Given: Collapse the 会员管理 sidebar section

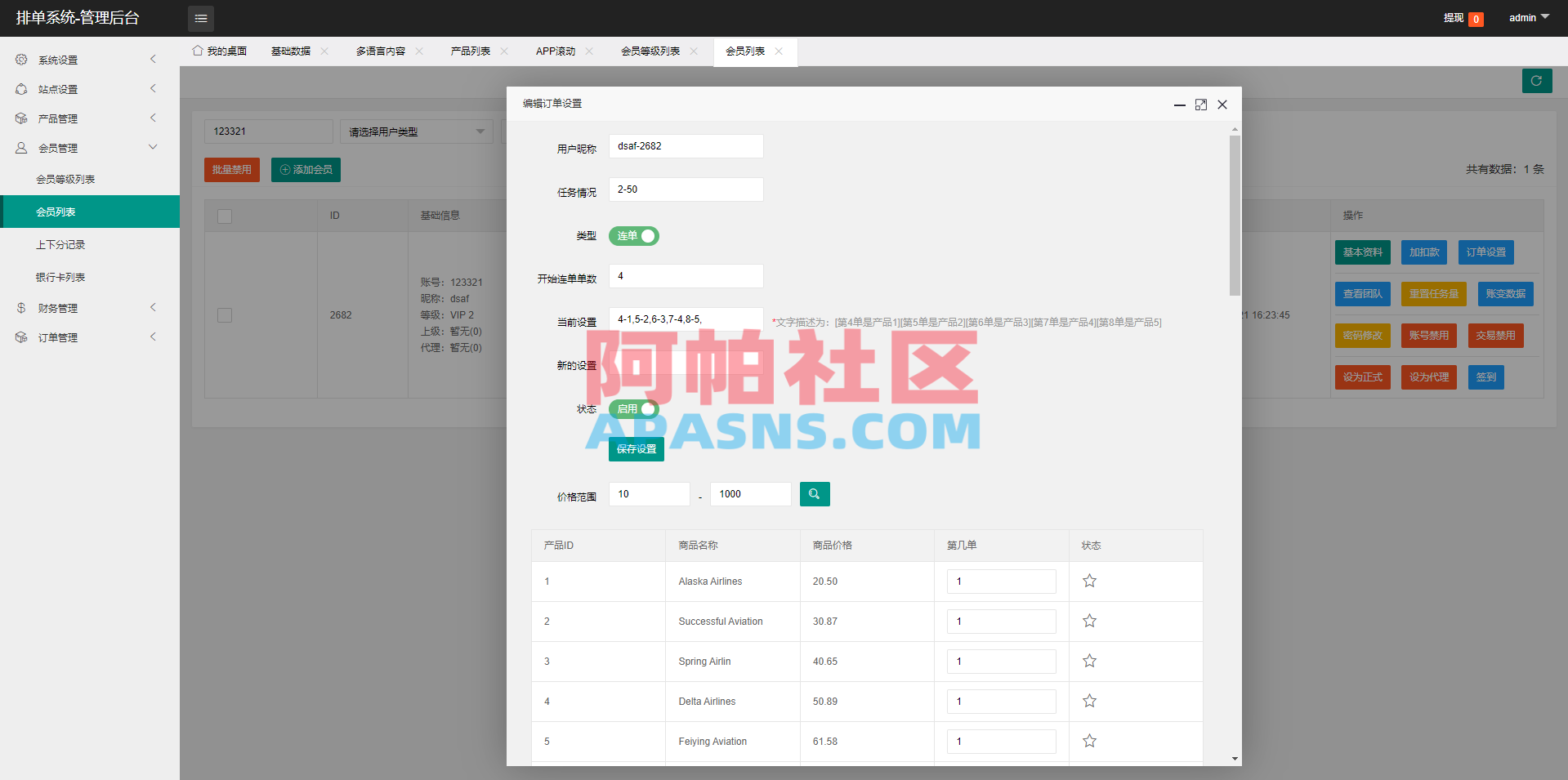Looking at the screenshot, I should (153, 147).
